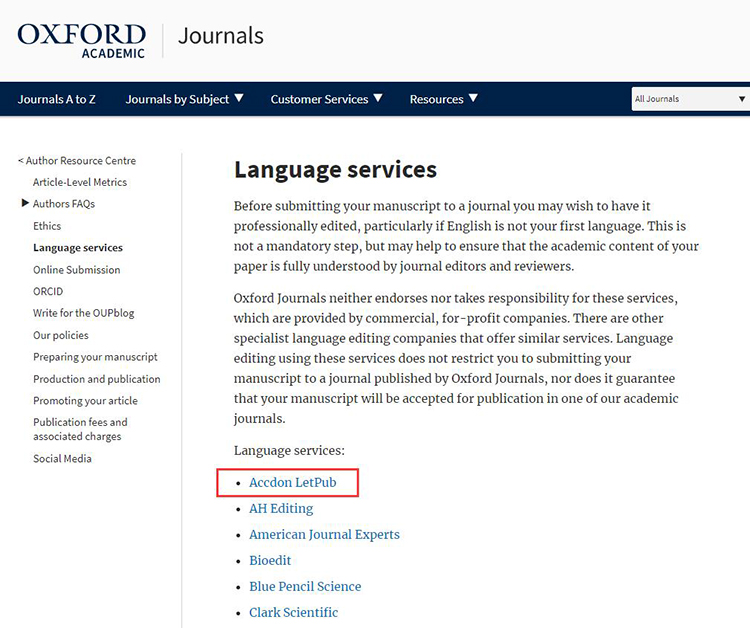Open Publication fees and associated charges
750x628 pixels.
pyautogui.click(x=80, y=429)
